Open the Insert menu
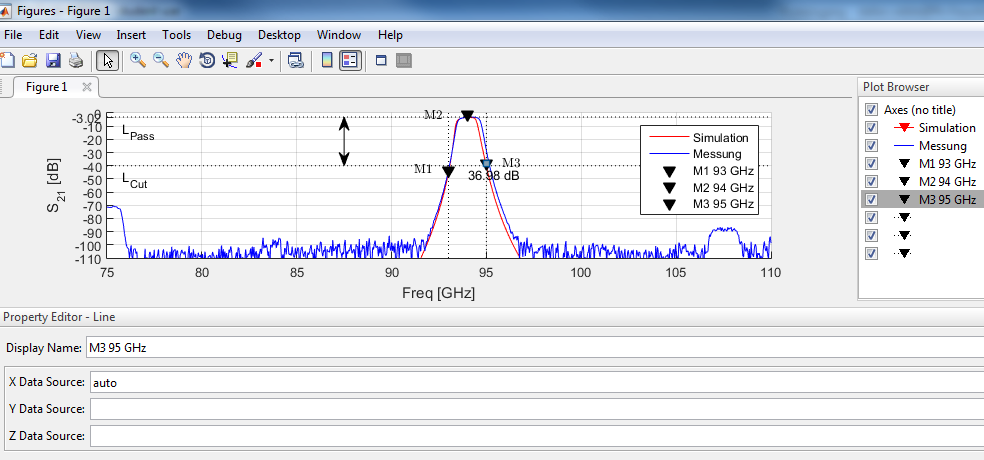 131,35
